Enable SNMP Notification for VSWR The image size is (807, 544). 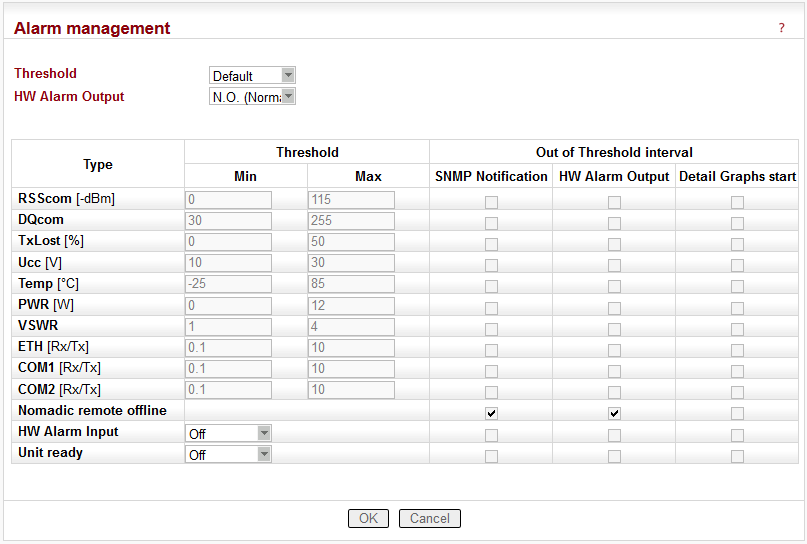click(492, 329)
